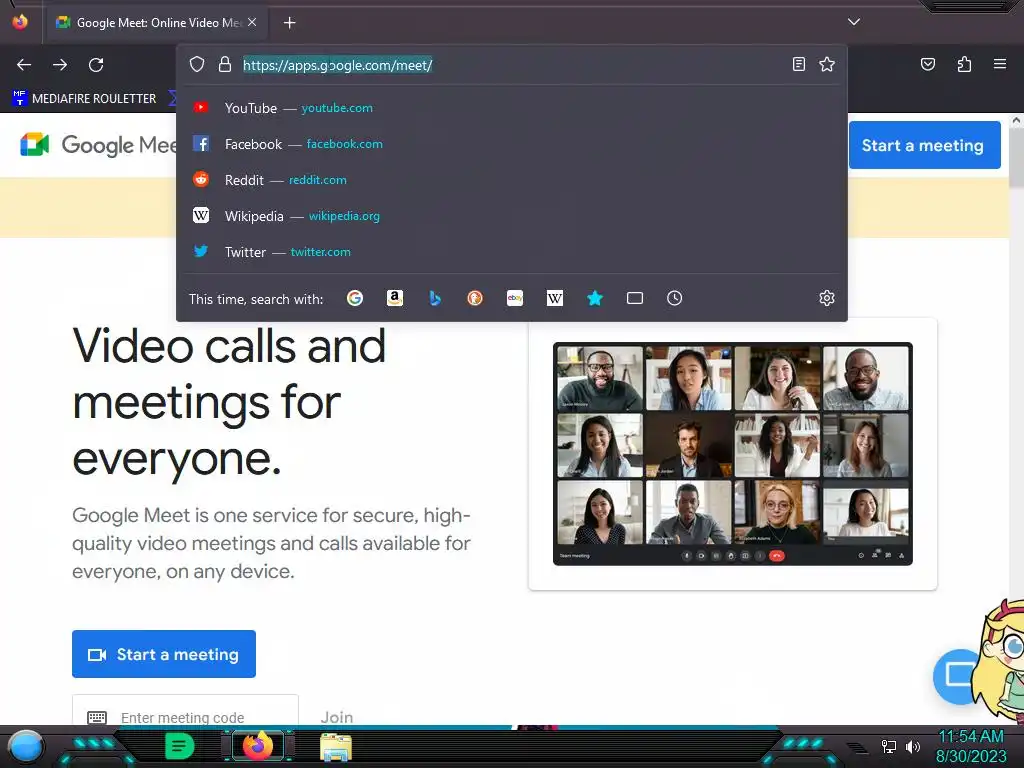Open search settings gear icon
The image size is (1024, 768).
click(x=827, y=298)
